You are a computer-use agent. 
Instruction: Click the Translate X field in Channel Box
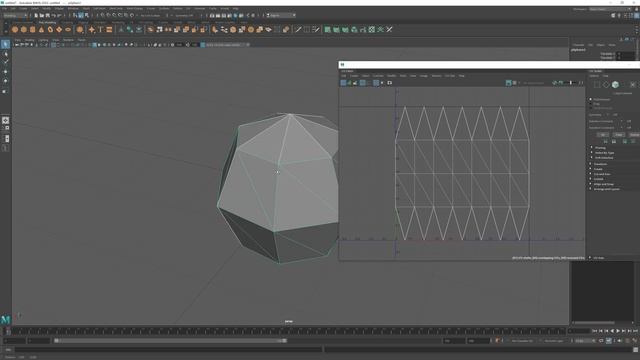point(626,54)
